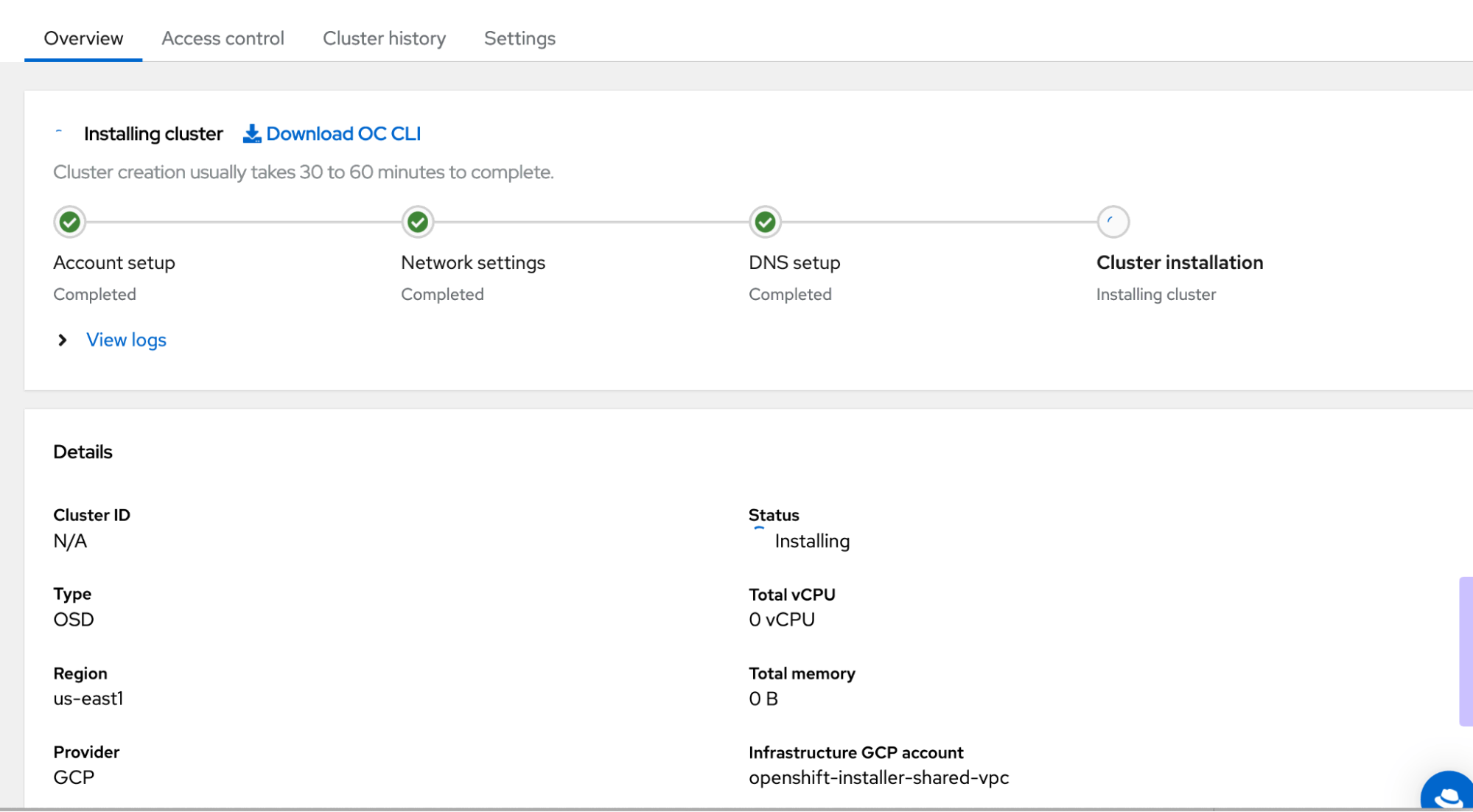
Task: Click the Installing status spinner icon
Action: 758,527
